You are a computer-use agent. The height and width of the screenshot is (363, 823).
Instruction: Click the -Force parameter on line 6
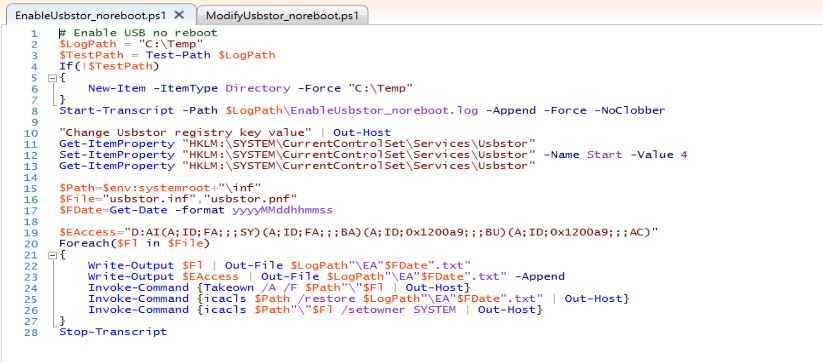319,88
